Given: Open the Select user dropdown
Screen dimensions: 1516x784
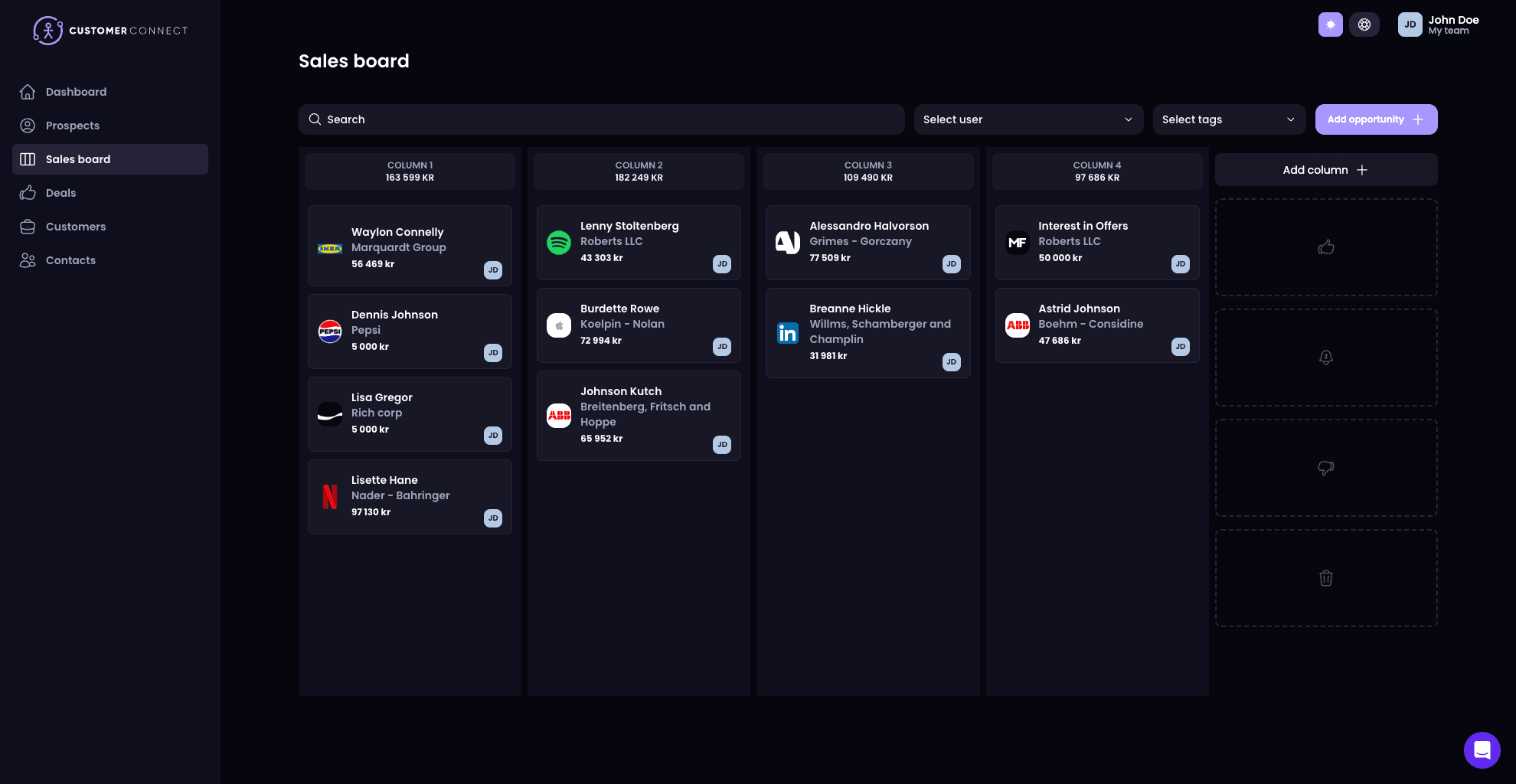Looking at the screenshot, I should (1028, 119).
